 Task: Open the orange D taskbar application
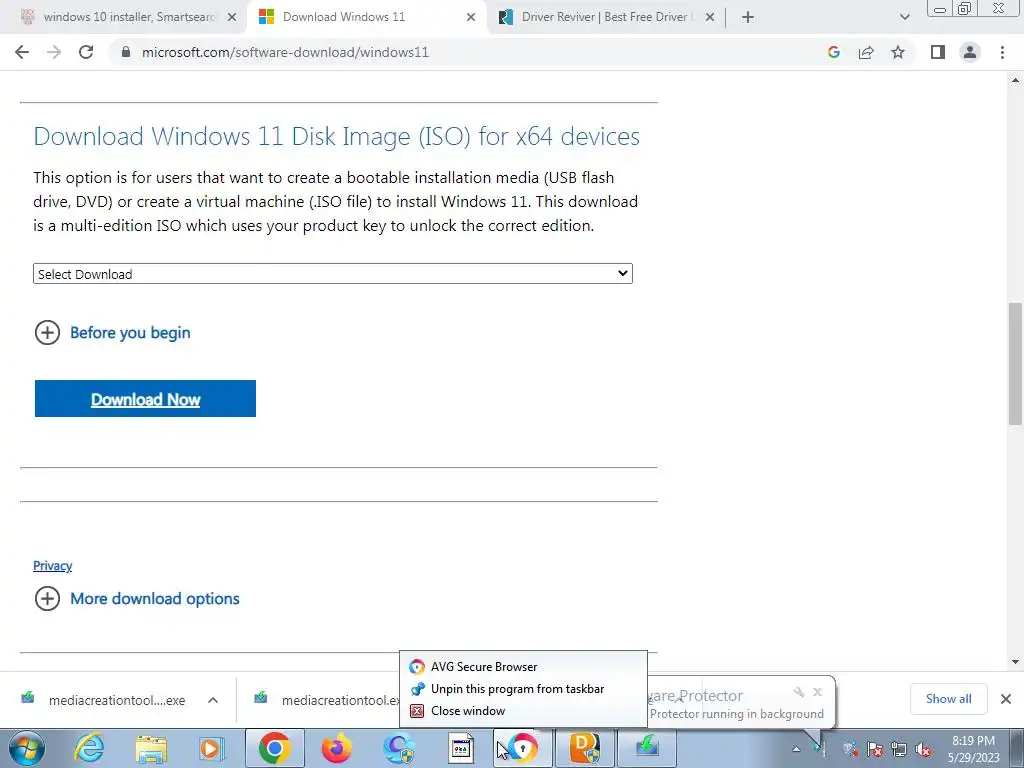(584, 748)
